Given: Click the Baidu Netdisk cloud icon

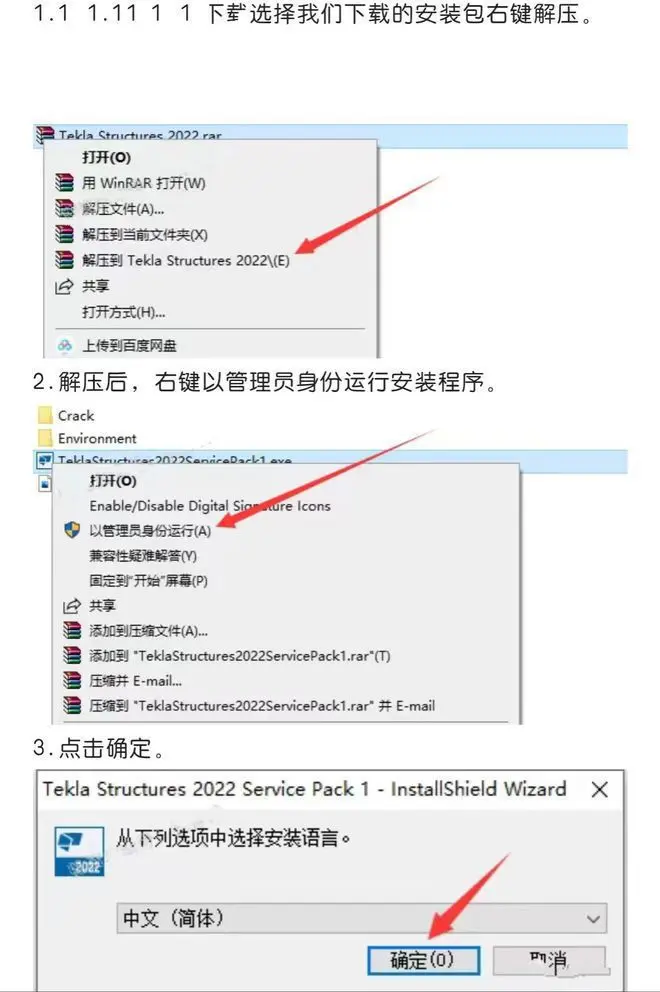Looking at the screenshot, I should [x=65, y=345].
